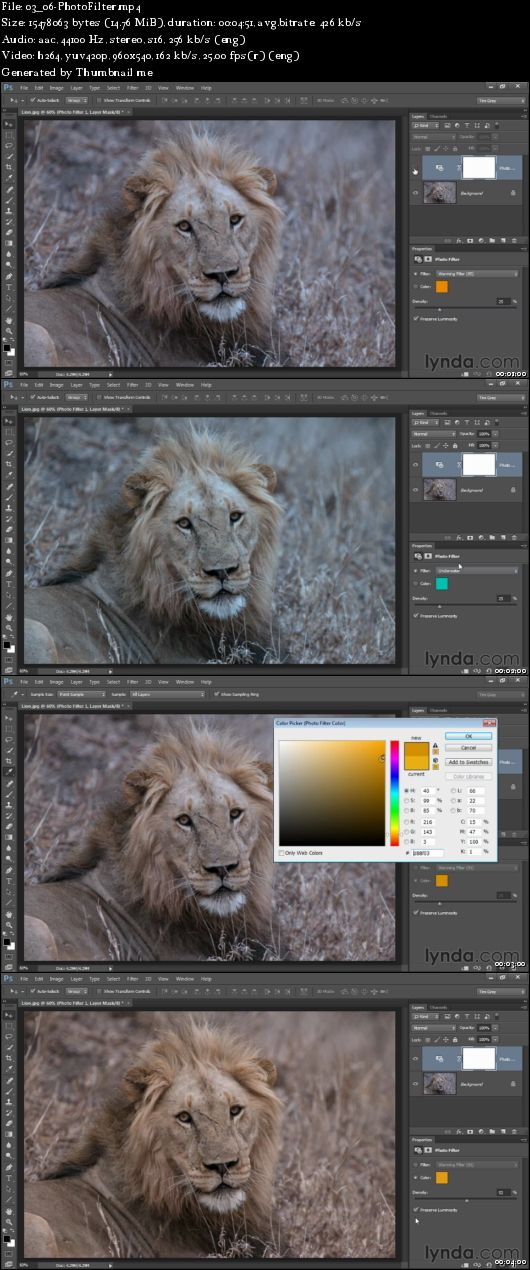Click the trash icon above the Underwater filter panel
The height and width of the screenshot is (1270, 530).
pos(514,538)
